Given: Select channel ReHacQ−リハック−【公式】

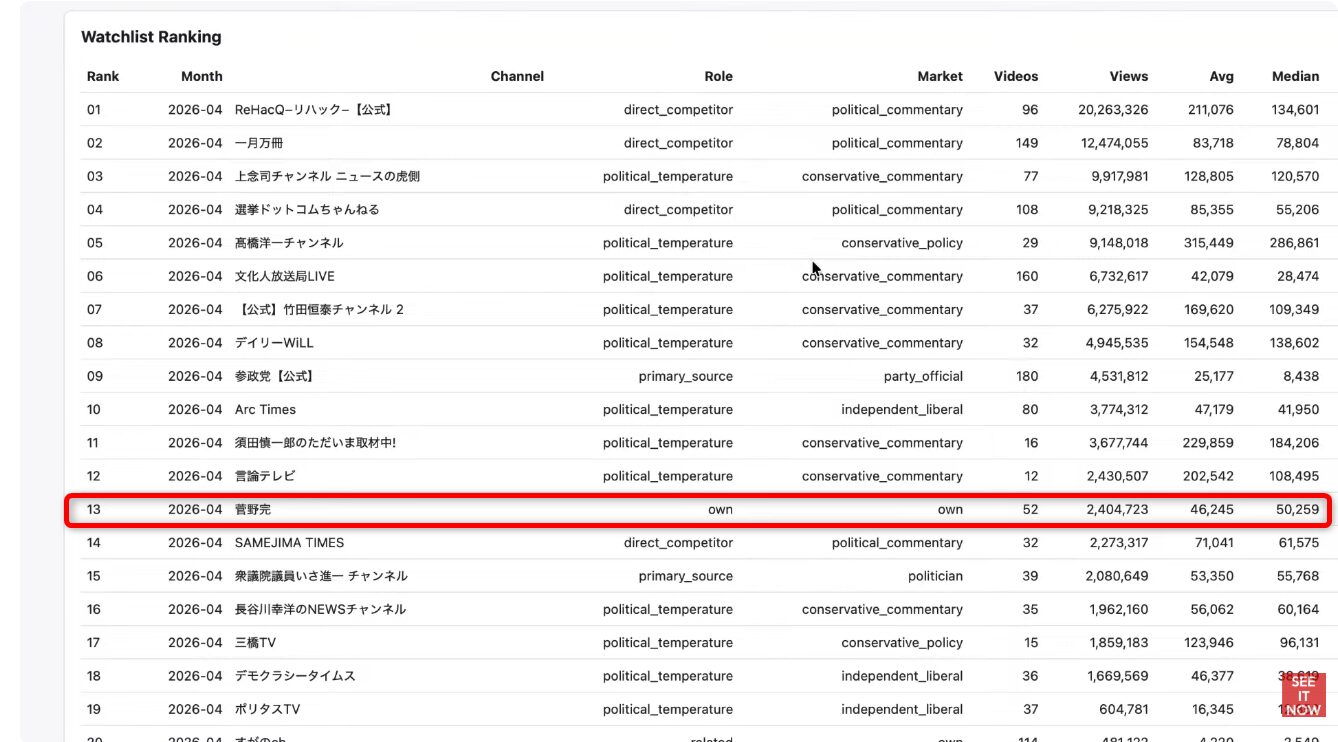Looking at the screenshot, I should point(314,110).
